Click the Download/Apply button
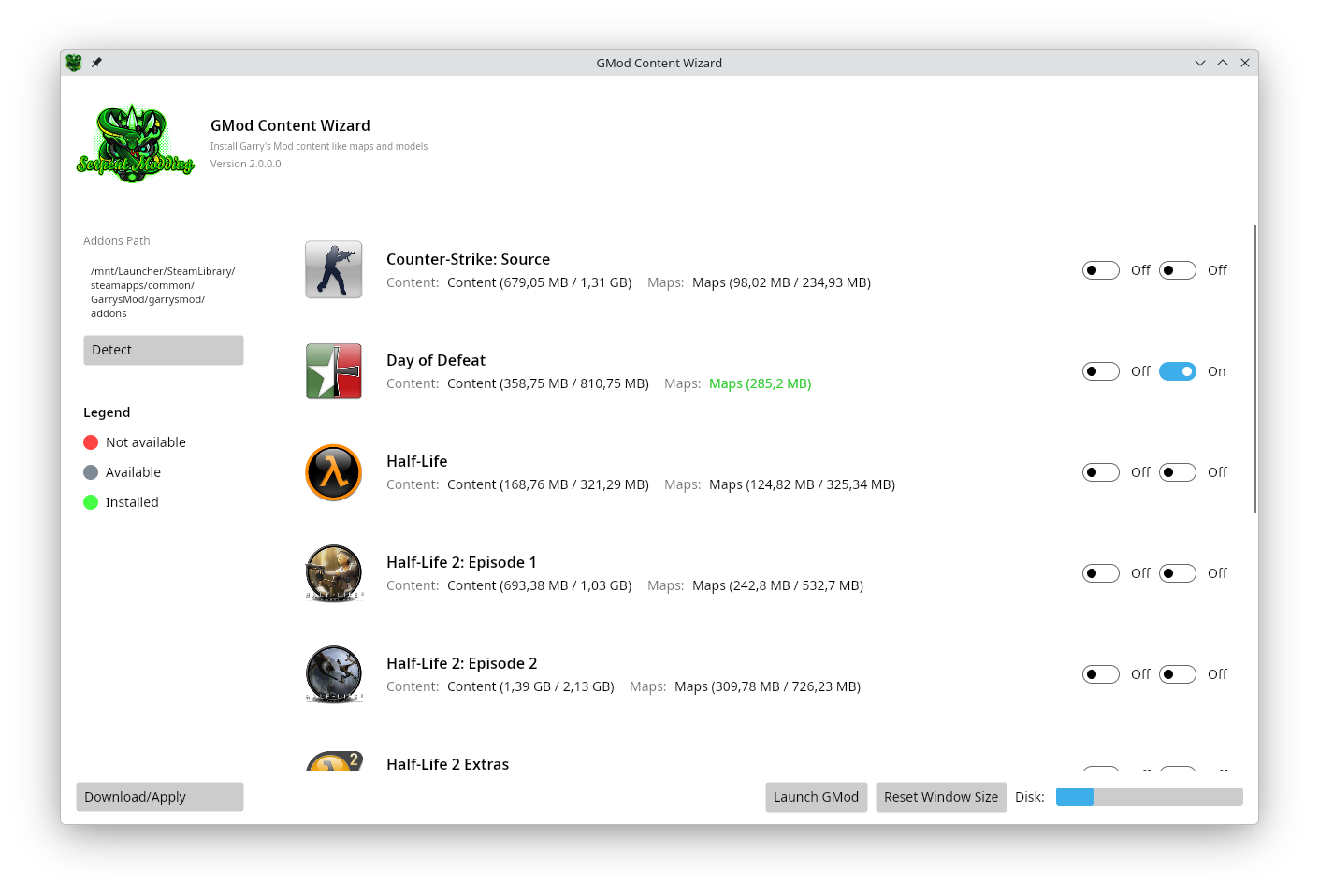The width and height of the screenshot is (1319, 896). 160,797
